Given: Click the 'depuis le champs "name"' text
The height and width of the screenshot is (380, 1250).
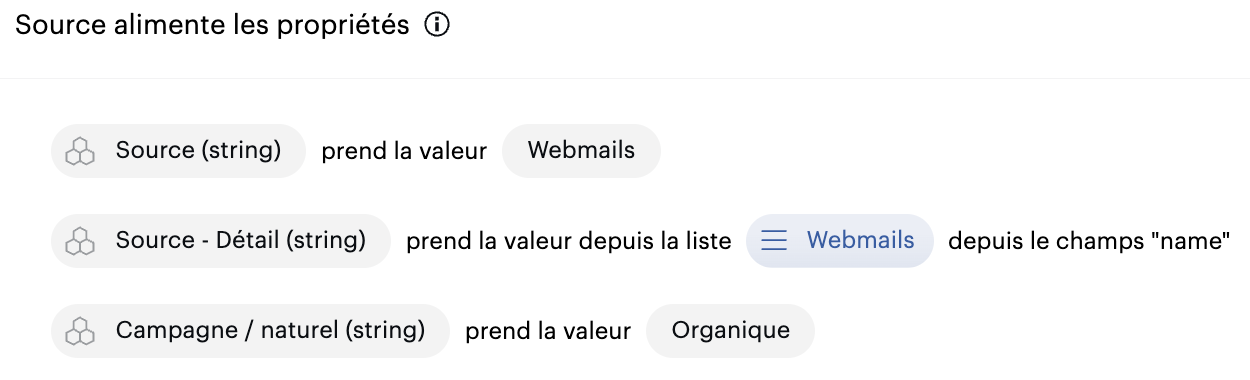Looking at the screenshot, I should click(x=1089, y=242).
